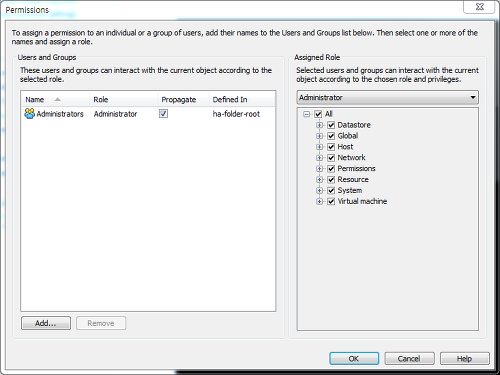Toggle the Network privilege checkbox
This screenshot has width=500, height=375.
(331, 158)
